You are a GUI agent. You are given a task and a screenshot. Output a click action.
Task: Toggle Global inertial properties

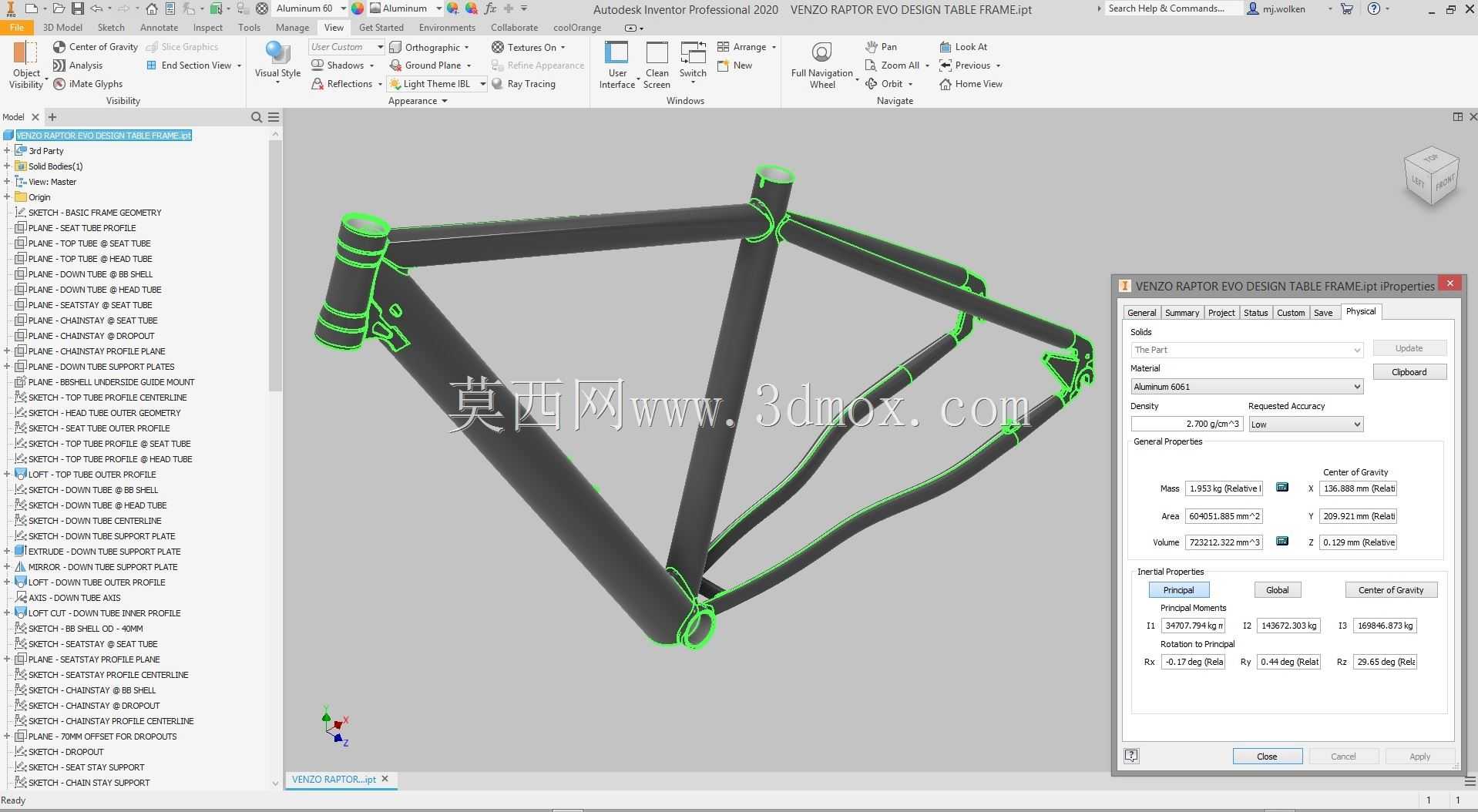[x=1277, y=590]
